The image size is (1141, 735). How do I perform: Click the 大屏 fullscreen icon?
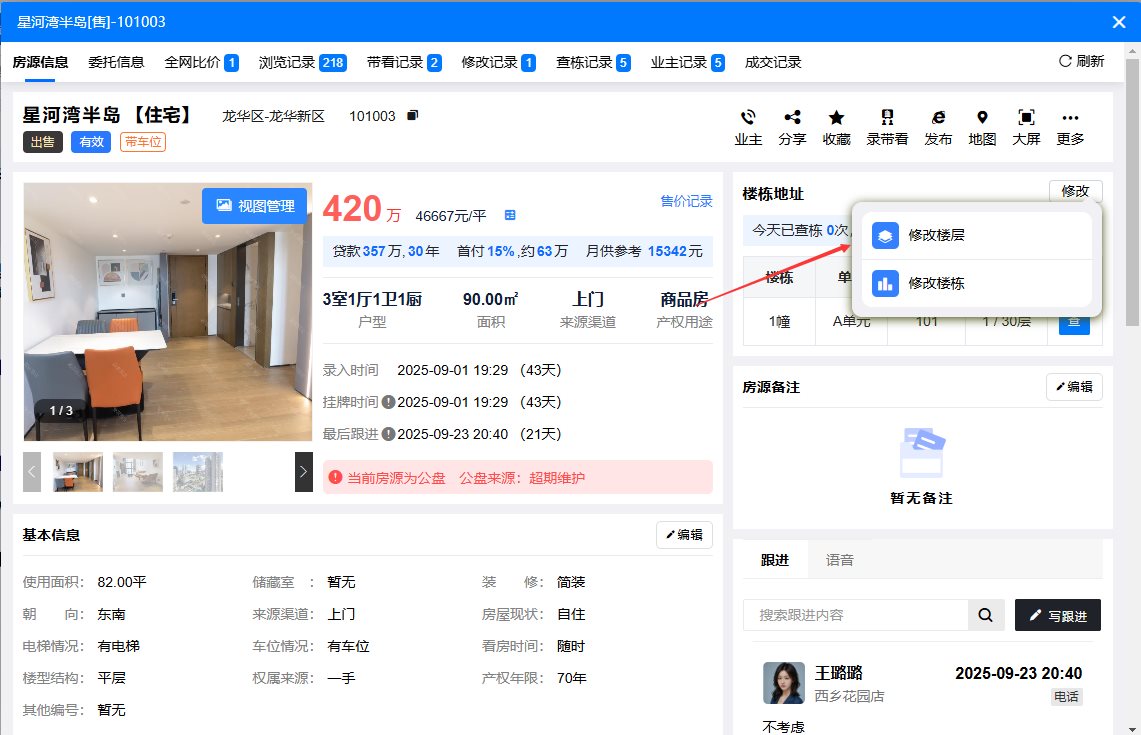pyautogui.click(x=1026, y=118)
